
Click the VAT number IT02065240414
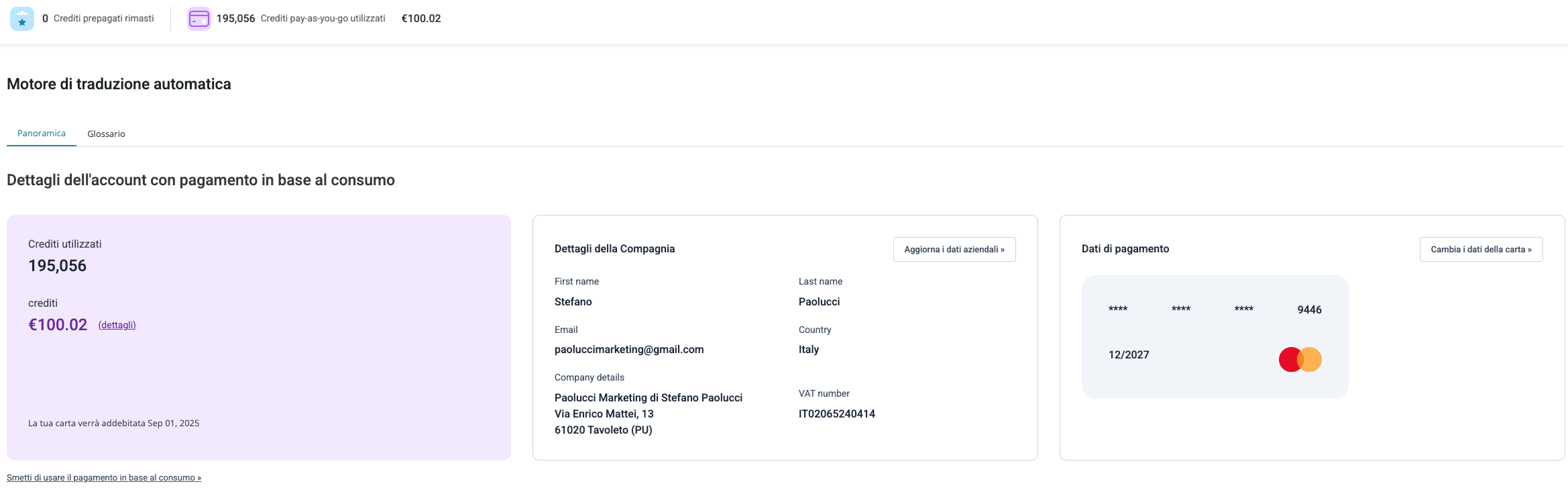point(836,414)
